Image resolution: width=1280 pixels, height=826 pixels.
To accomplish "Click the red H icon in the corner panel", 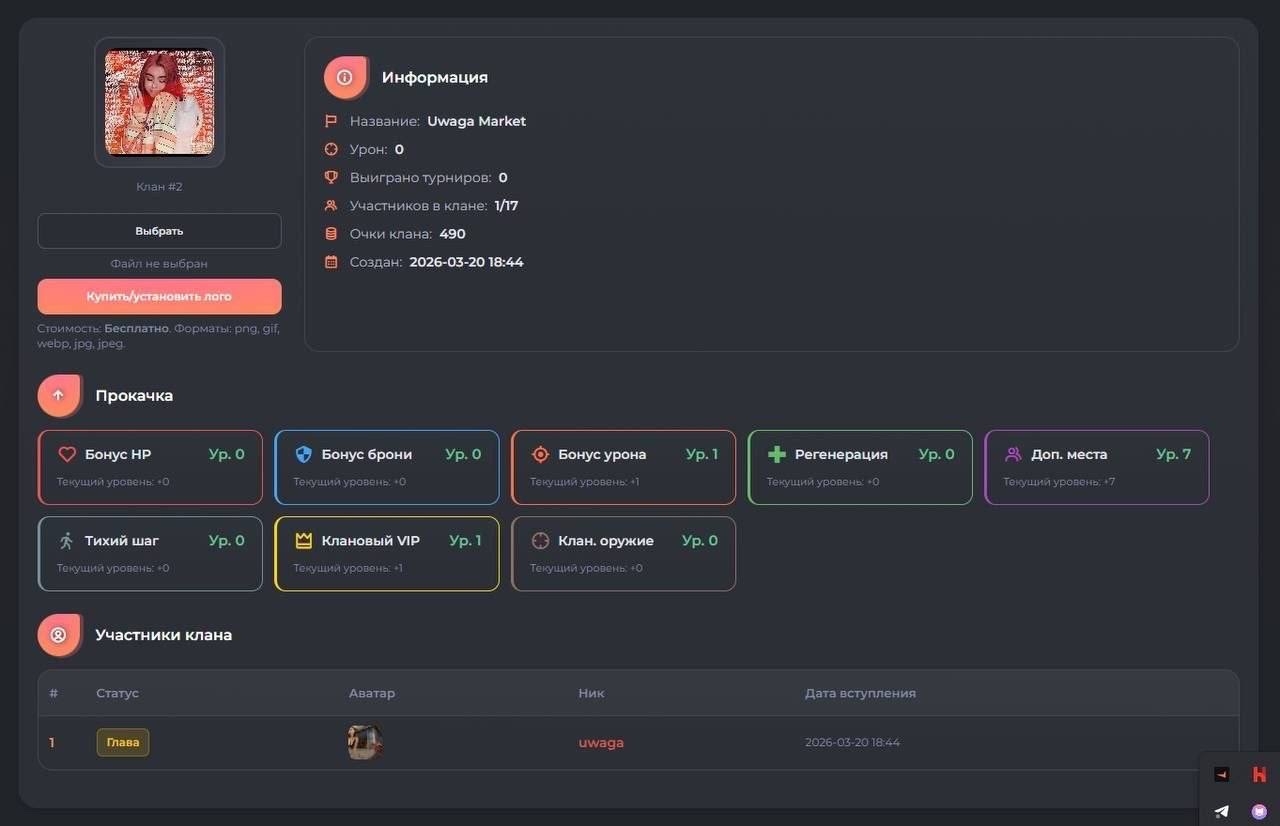I will coord(1258,773).
